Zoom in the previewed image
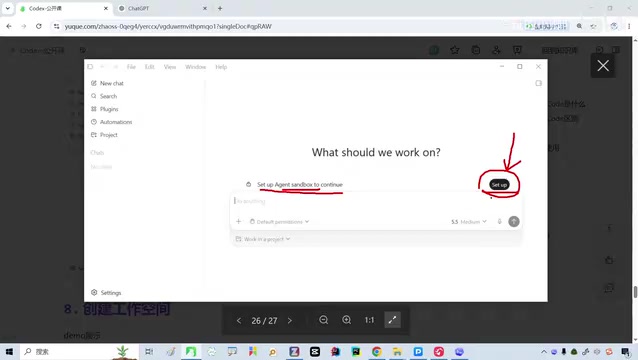The image size is (638, 360). click(x=347, y=320)
